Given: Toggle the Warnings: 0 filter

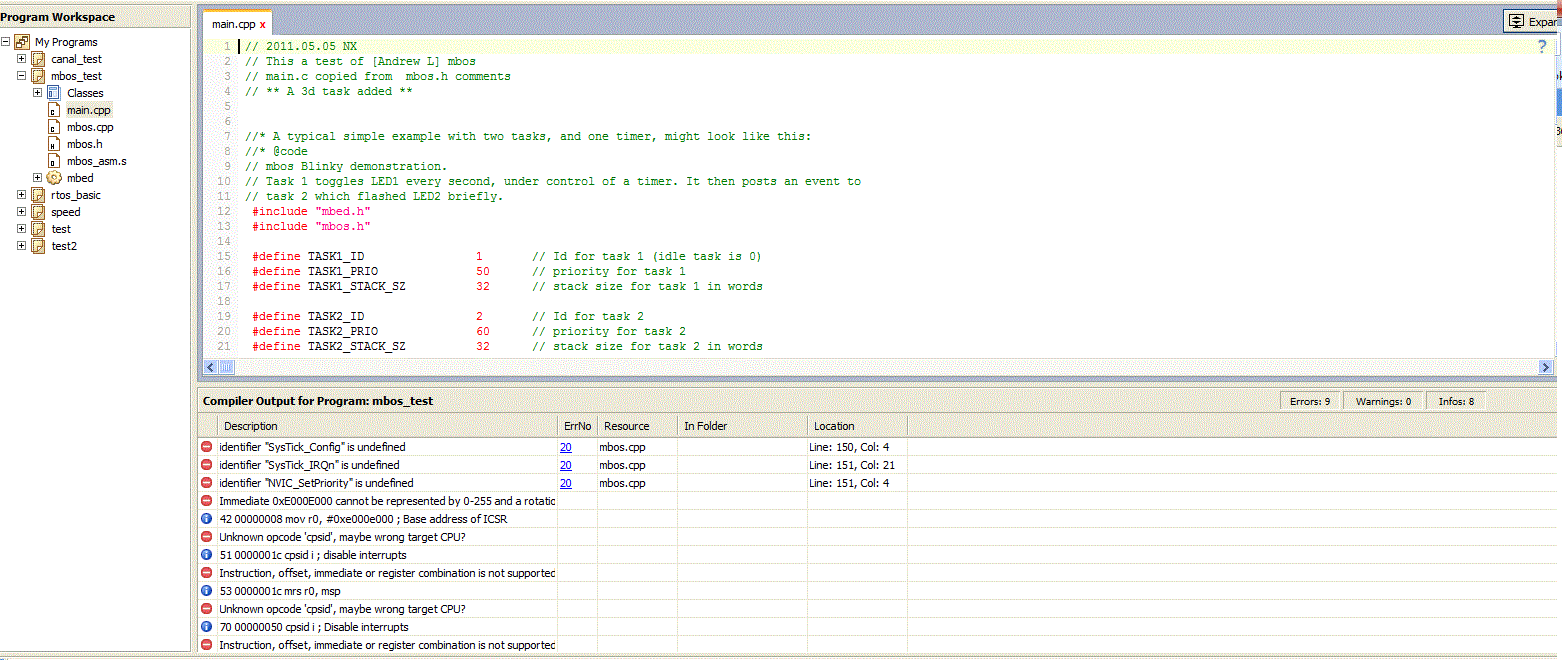Looking at the screenshot, I should pos(1383,401).
